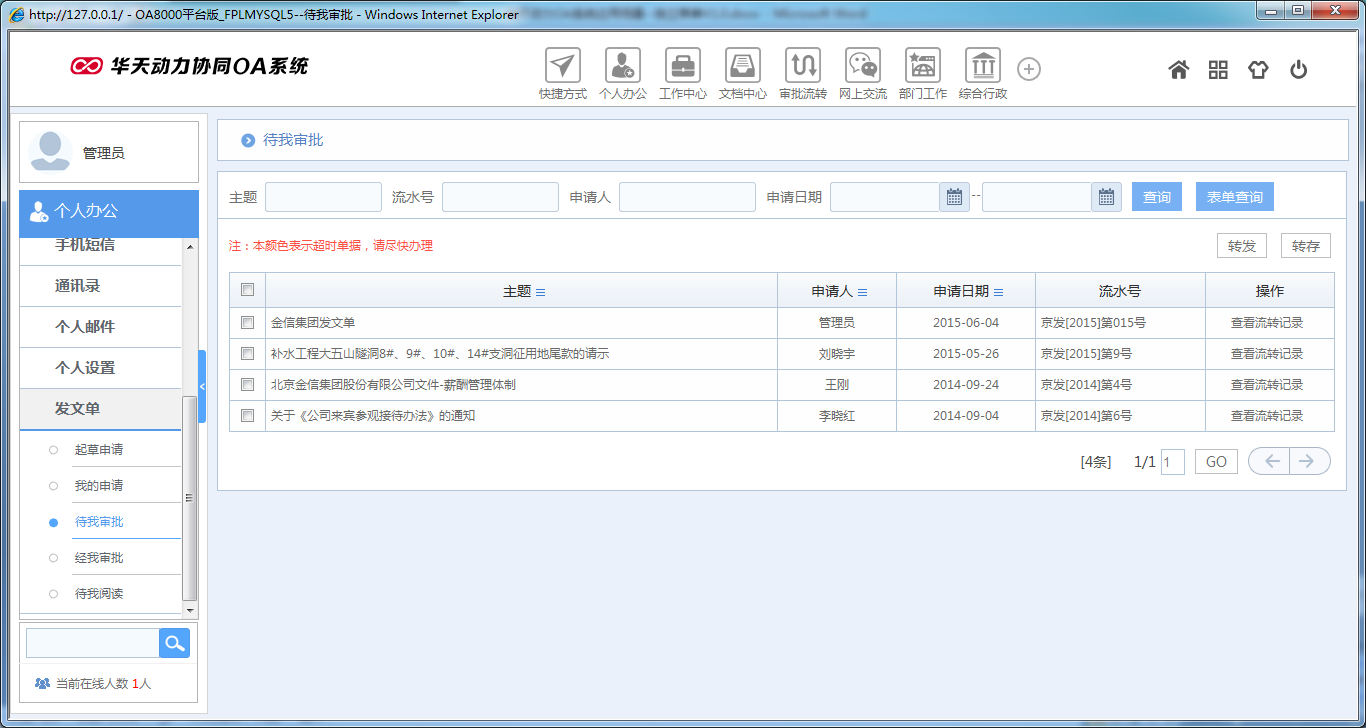Select 经我审批 in the sidebar menu
Image resolution: width=1366 pixels, height=728 pixels.
[x=99, y=558]
